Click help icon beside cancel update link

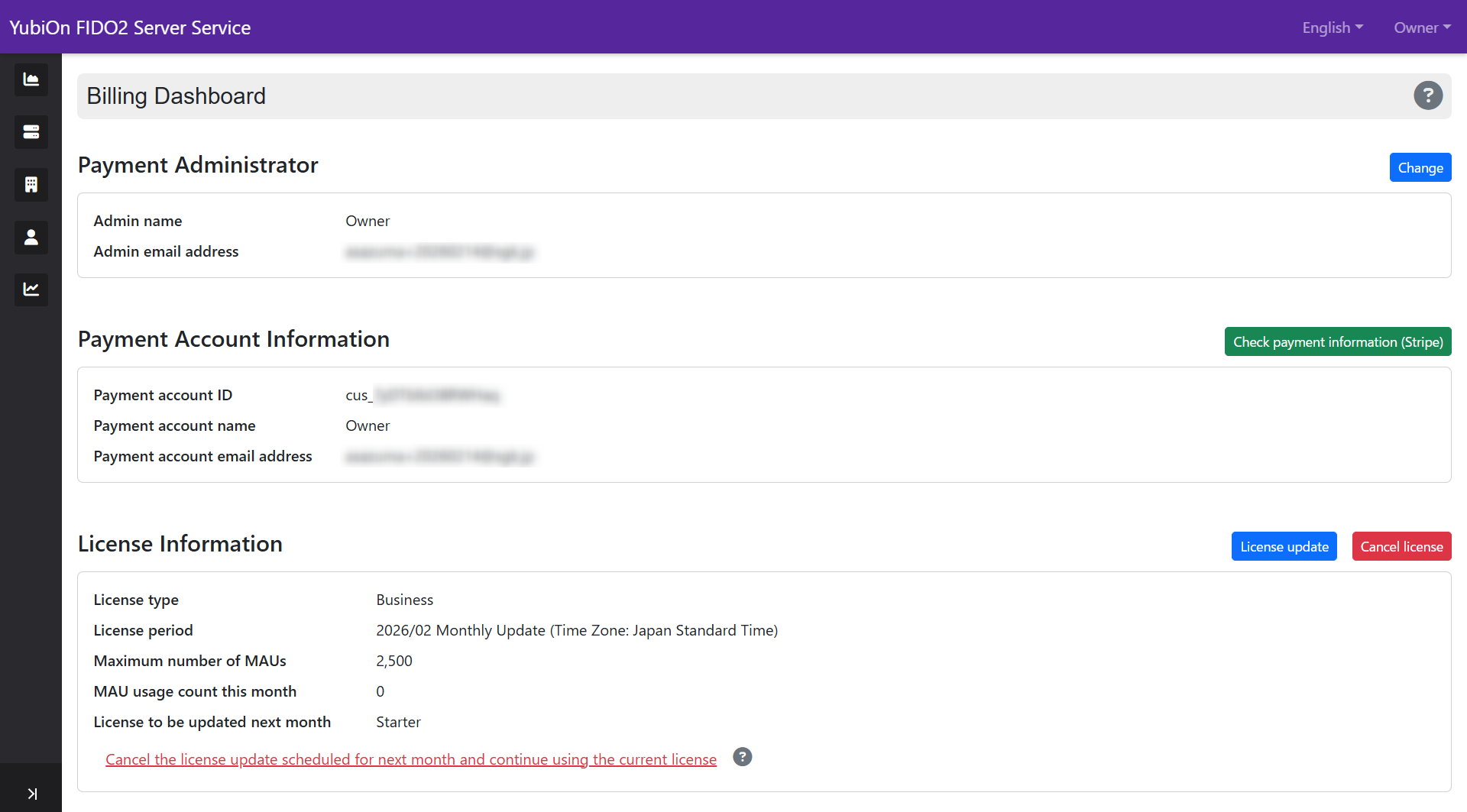pyautogui.click(x=742, y=757)
